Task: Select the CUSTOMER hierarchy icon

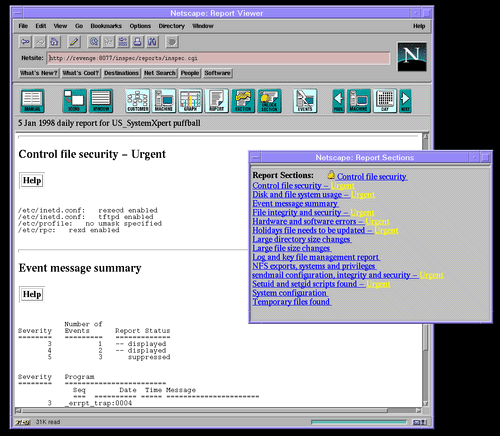Action: click(138, 101)
